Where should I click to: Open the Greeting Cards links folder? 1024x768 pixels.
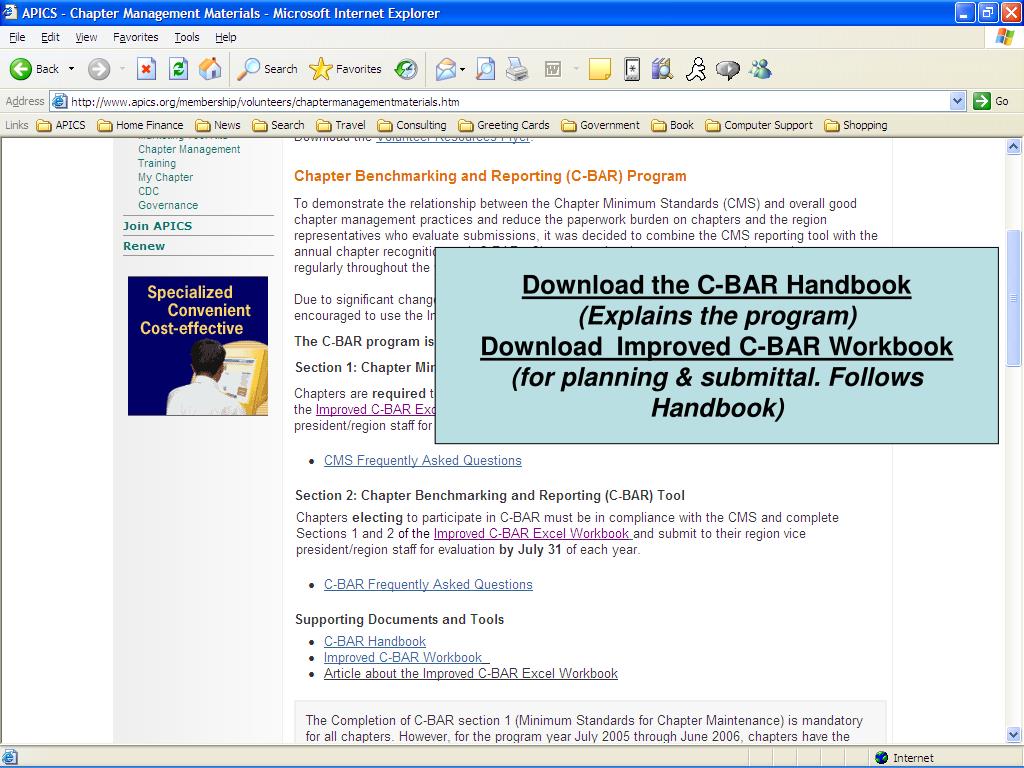tap(504, 125)
